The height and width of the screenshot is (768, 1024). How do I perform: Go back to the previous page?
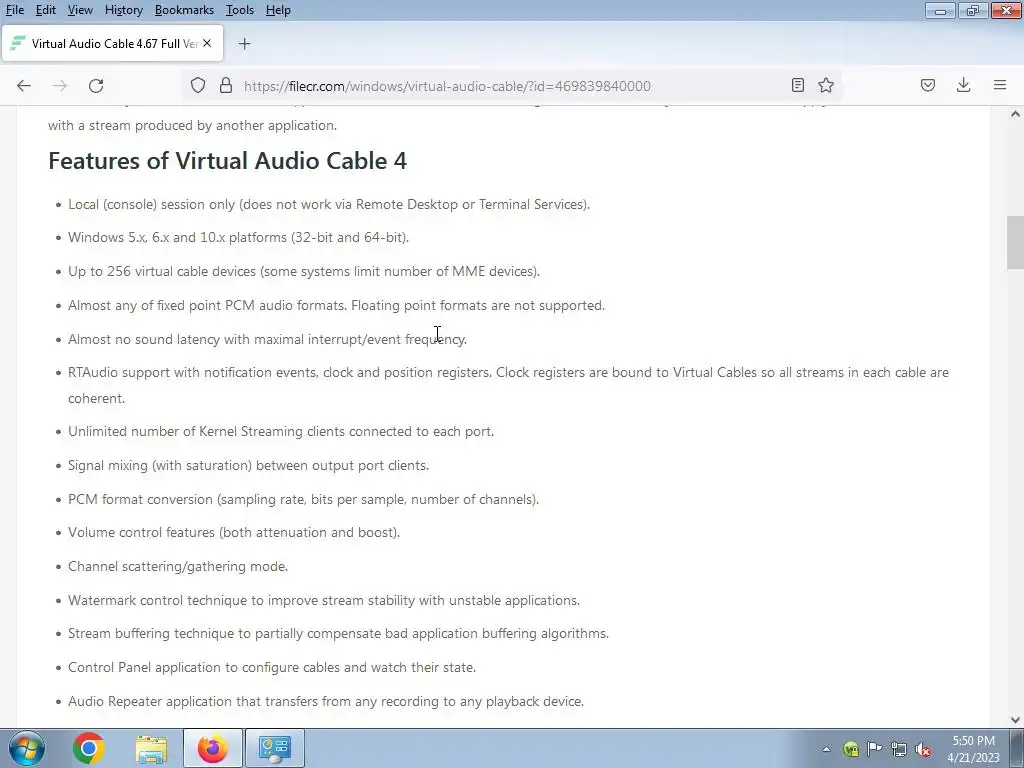click(24, 86)
